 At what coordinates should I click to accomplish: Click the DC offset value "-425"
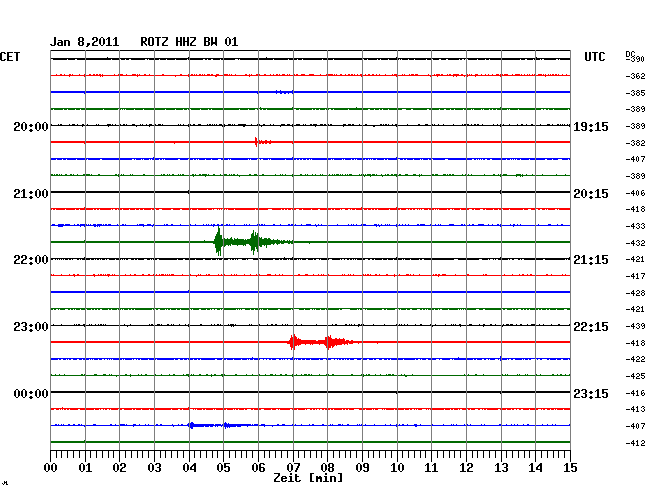click(x=635, y=376)
